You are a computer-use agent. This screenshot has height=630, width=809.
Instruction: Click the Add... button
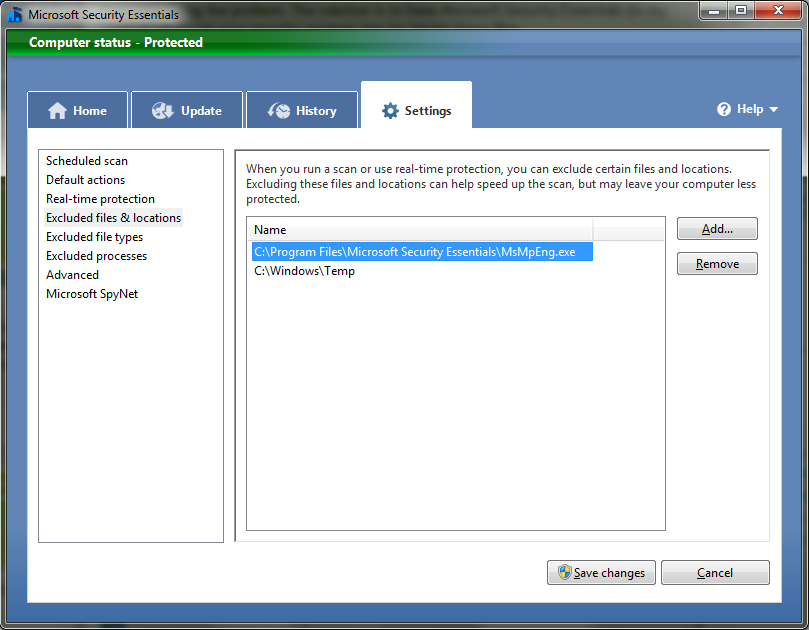pos(717,229)
